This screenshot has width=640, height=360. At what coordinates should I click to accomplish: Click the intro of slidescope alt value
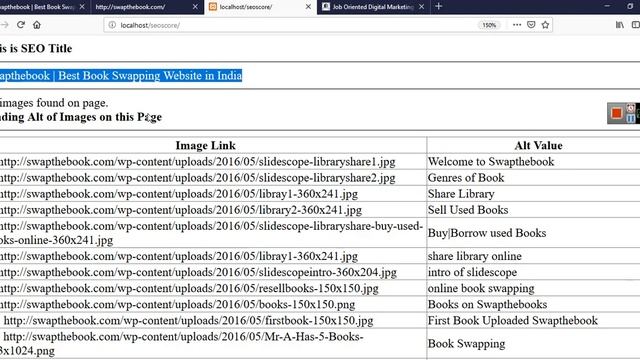coord(472,272)
